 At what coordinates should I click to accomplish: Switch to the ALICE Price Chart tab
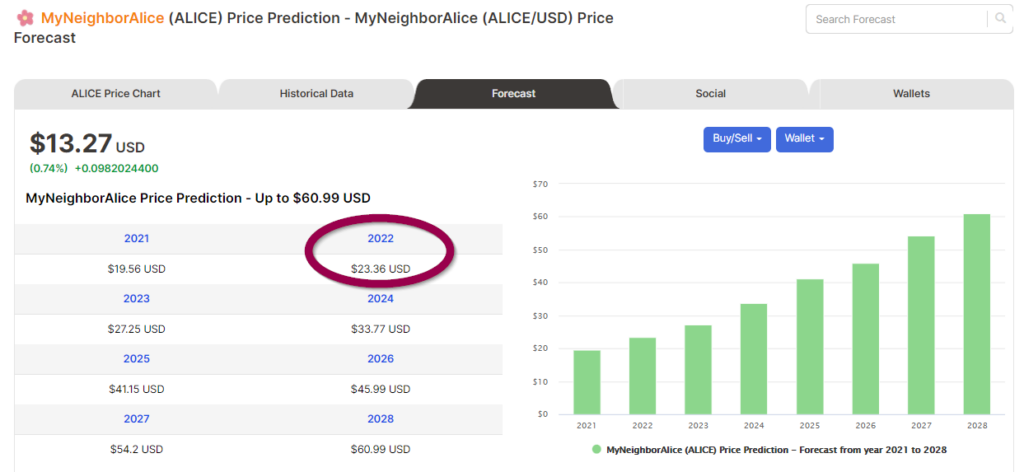[x=116, y=93]
